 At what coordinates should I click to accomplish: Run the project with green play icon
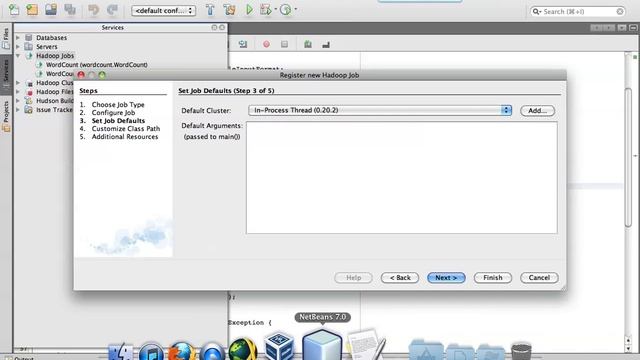click(x=249, y=9)
